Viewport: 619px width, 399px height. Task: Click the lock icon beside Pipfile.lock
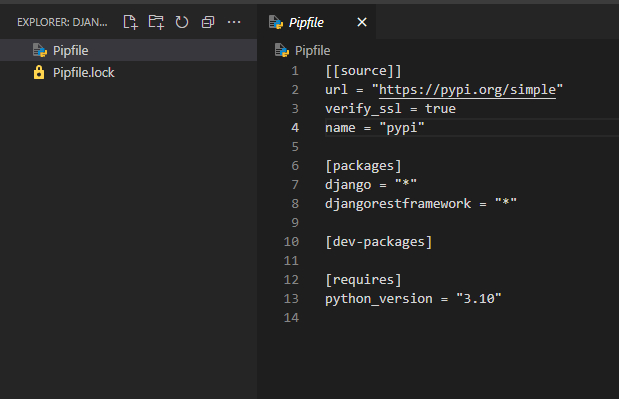[x=39, y=72]
